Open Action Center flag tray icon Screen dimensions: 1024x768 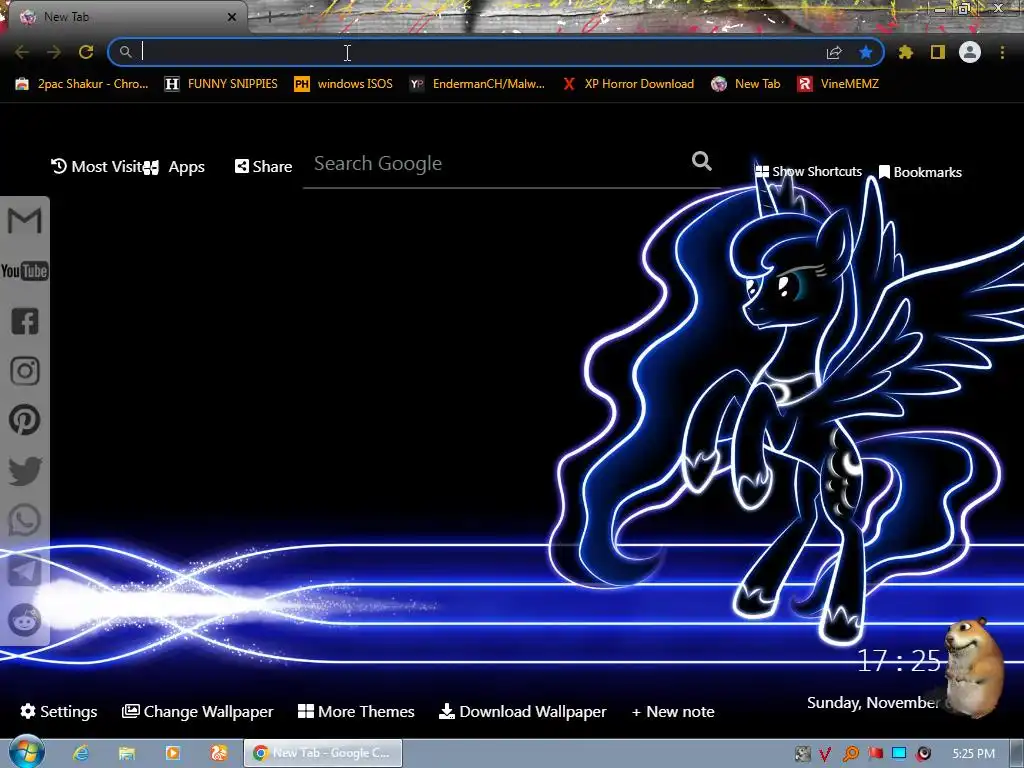pos(875,754)
